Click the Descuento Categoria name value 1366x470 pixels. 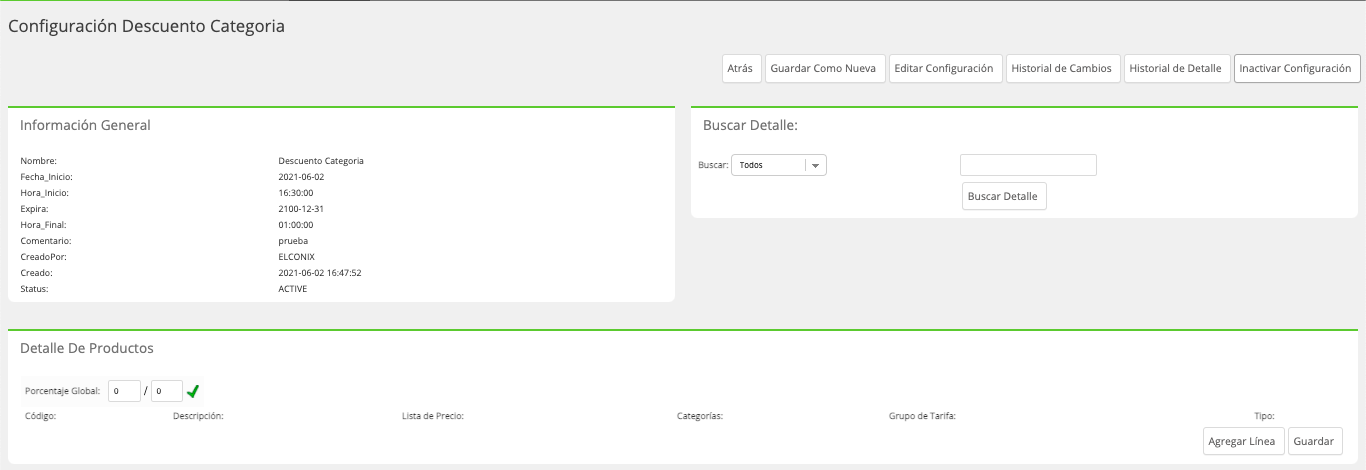click(x=321, y=161)
